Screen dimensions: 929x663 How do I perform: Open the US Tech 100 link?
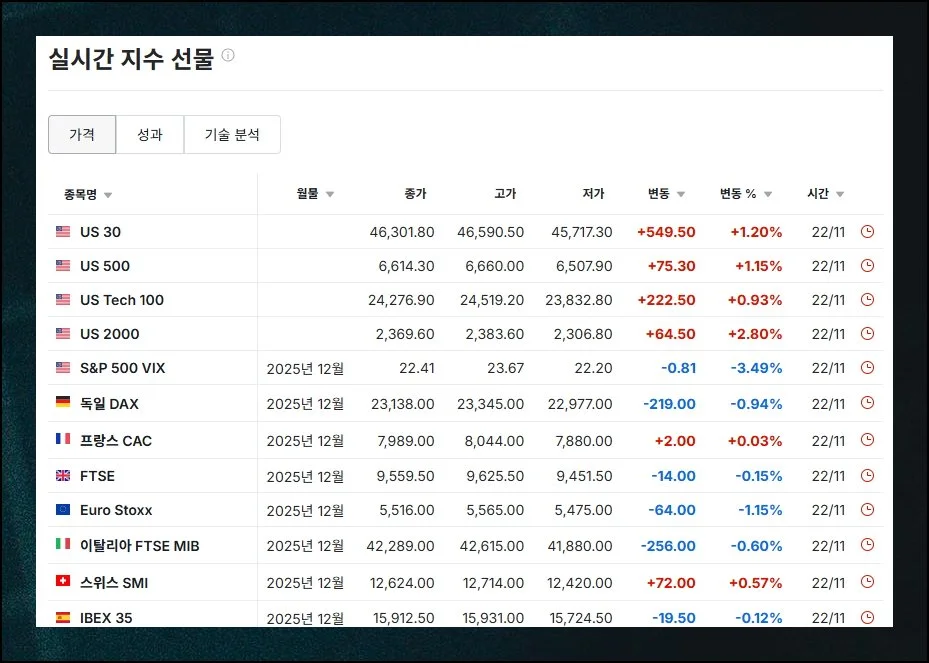122,300
